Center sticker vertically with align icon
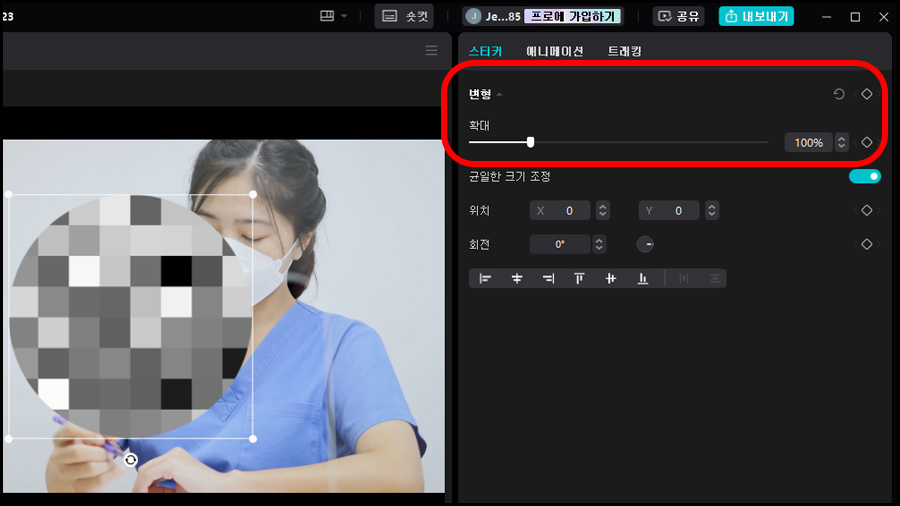The image size is (900, 506). [611, 279]
